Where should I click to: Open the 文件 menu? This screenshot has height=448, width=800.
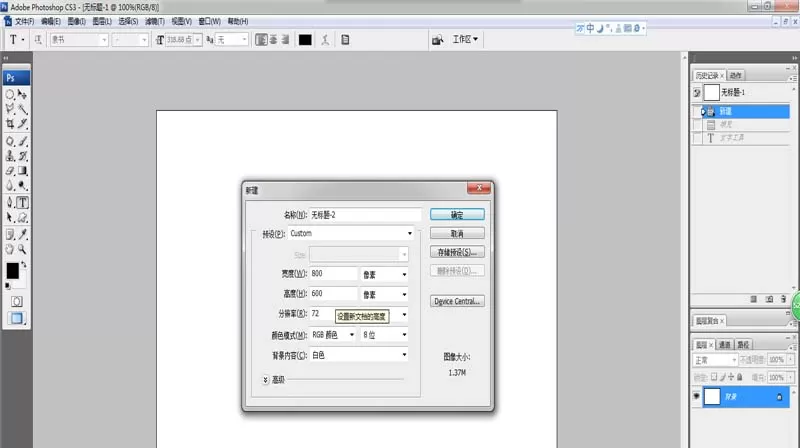pos(23,21)
